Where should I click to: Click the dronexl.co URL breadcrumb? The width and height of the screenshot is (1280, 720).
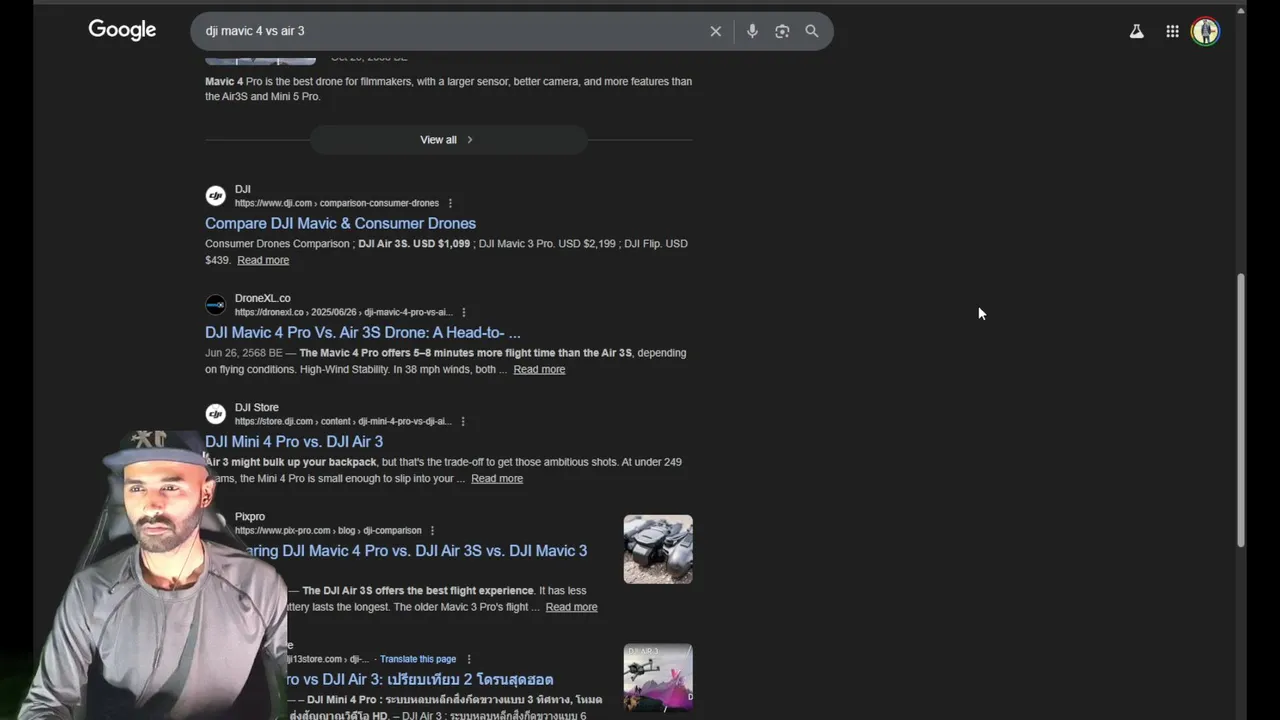343,312
